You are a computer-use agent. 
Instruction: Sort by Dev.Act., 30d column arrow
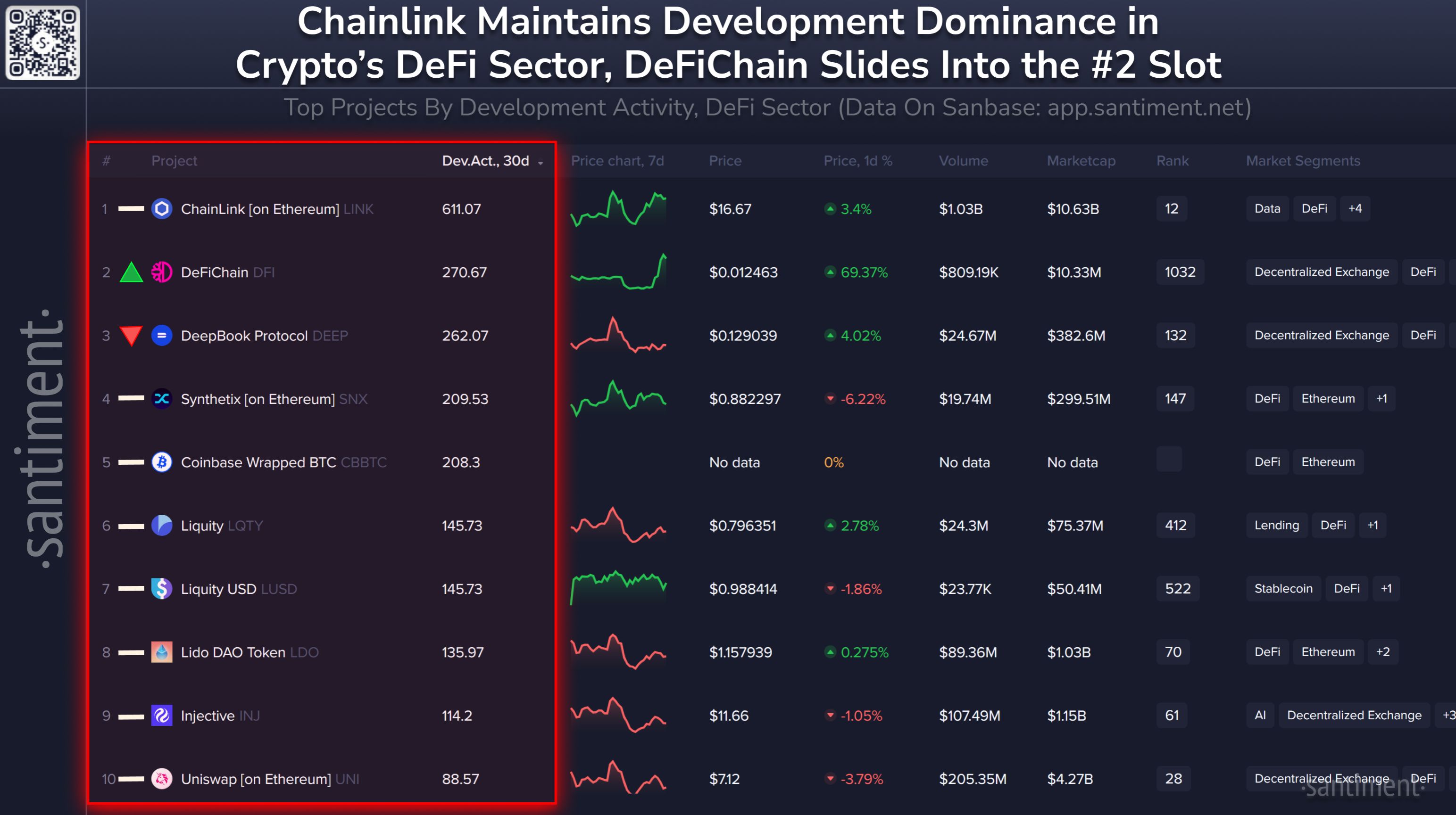(541, 163)
